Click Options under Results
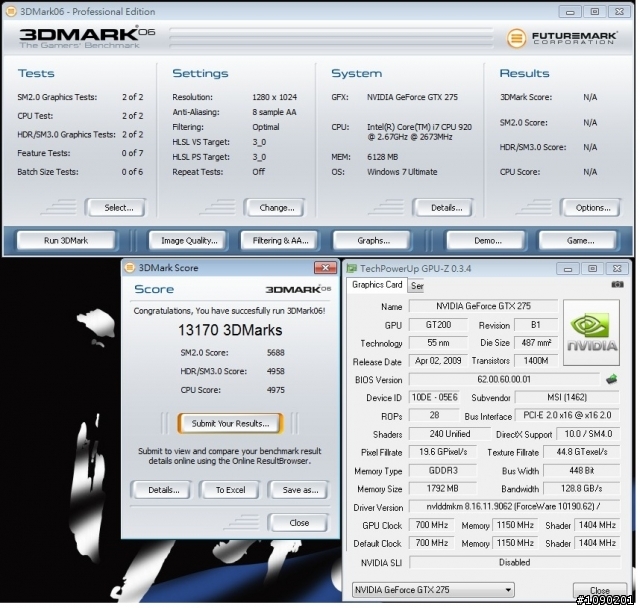 click(x=593, y=208)
